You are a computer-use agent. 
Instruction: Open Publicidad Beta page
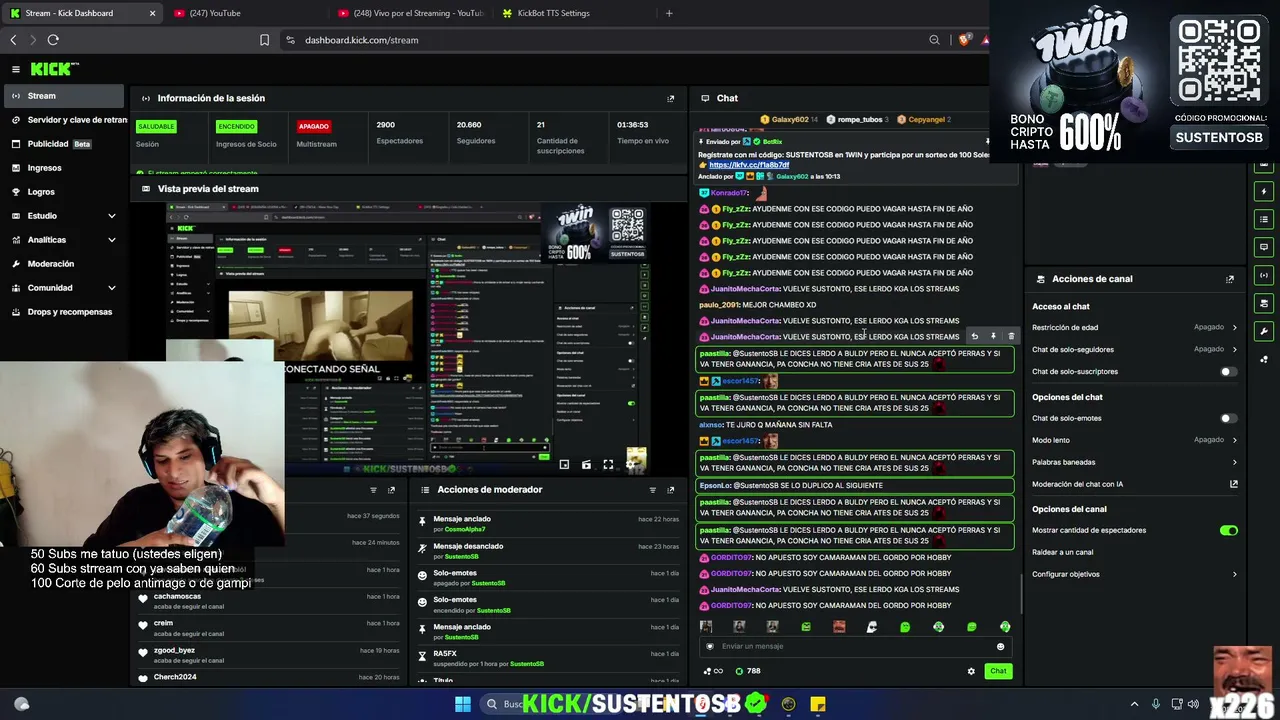coord(64,144)
